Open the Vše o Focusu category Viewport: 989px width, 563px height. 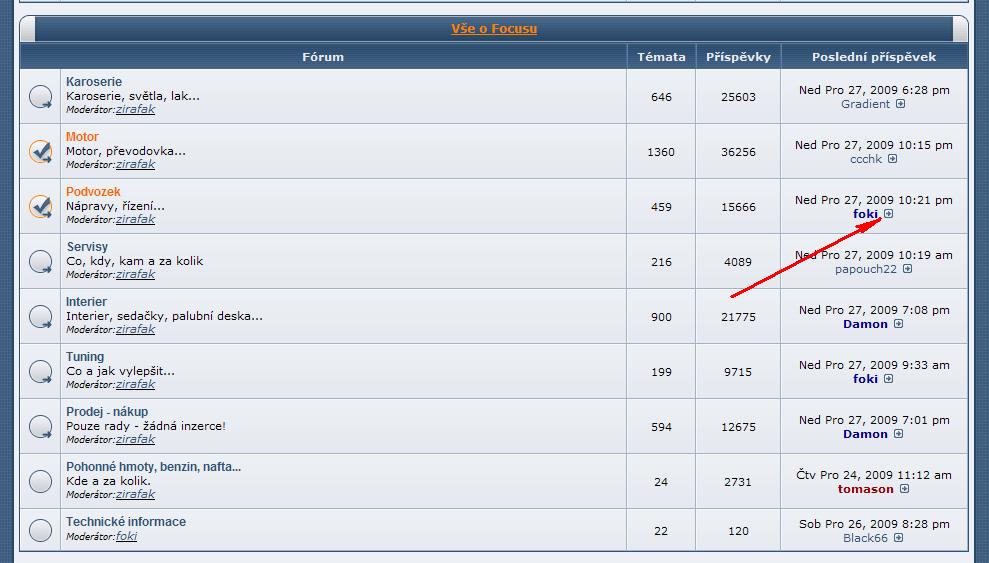tap(493, 29)
